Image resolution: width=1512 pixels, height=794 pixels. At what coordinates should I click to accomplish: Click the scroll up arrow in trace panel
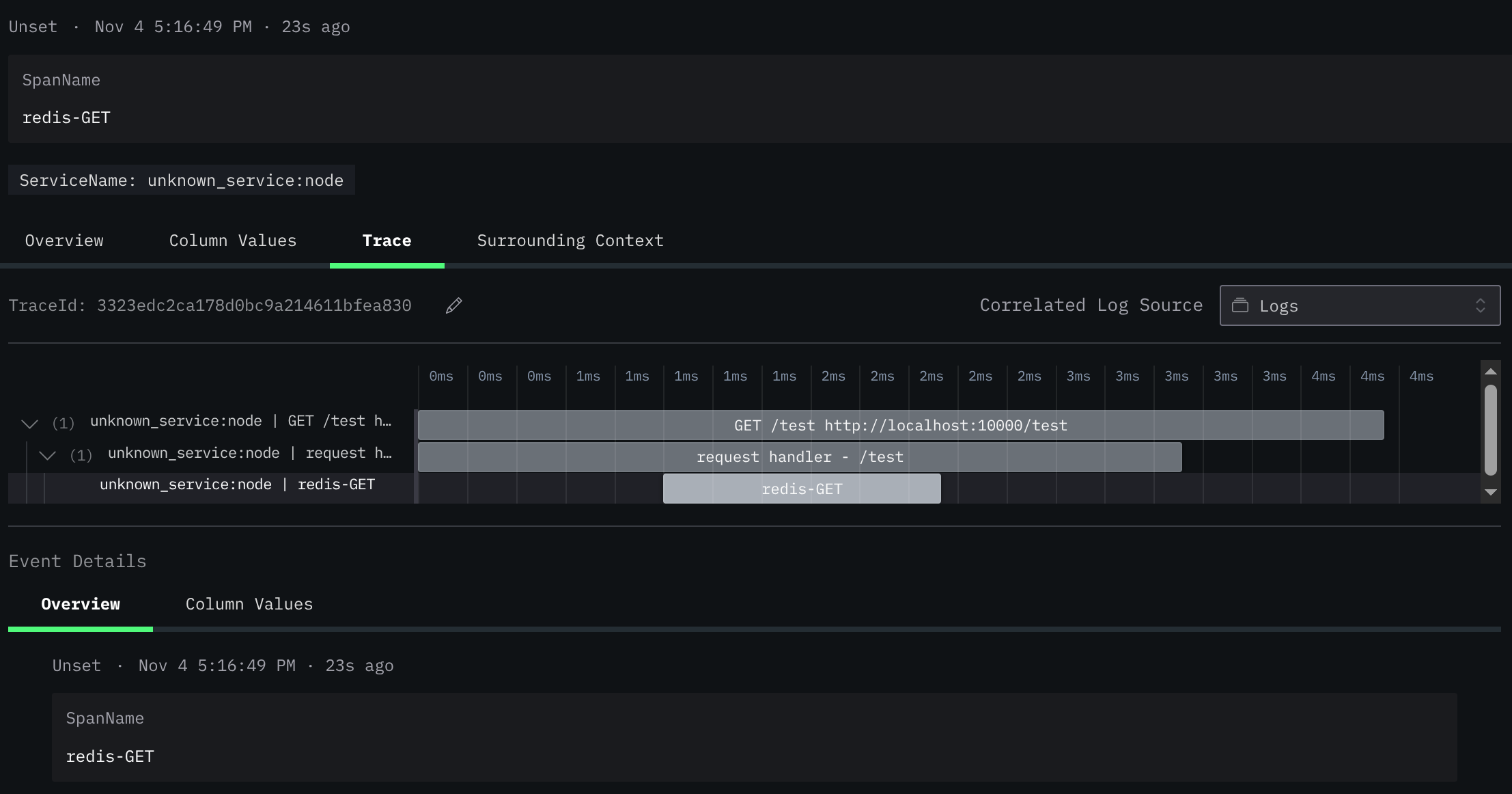[x=1491, y=371]
